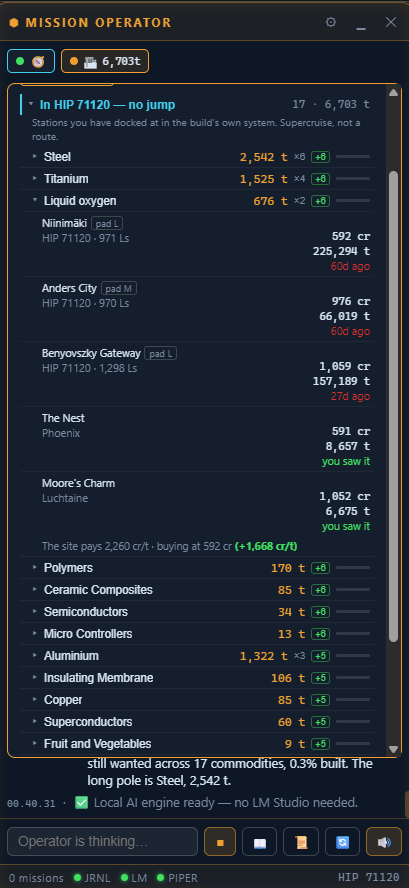Open the book icon button
This screenshot has width=409, height=888.
coord(259,842)
